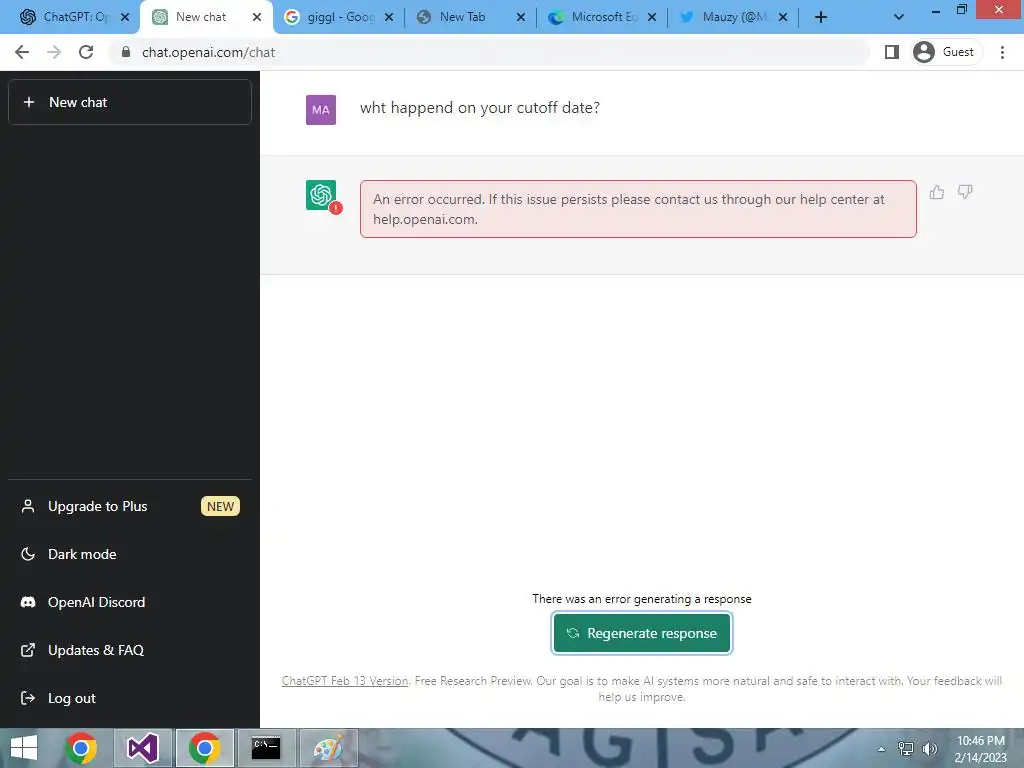Image resolution: width=1024 pixels, height=768 pixels.
Task: Reload the page with refresh icon
Action: pyautogui.click(x=86, y=52)
